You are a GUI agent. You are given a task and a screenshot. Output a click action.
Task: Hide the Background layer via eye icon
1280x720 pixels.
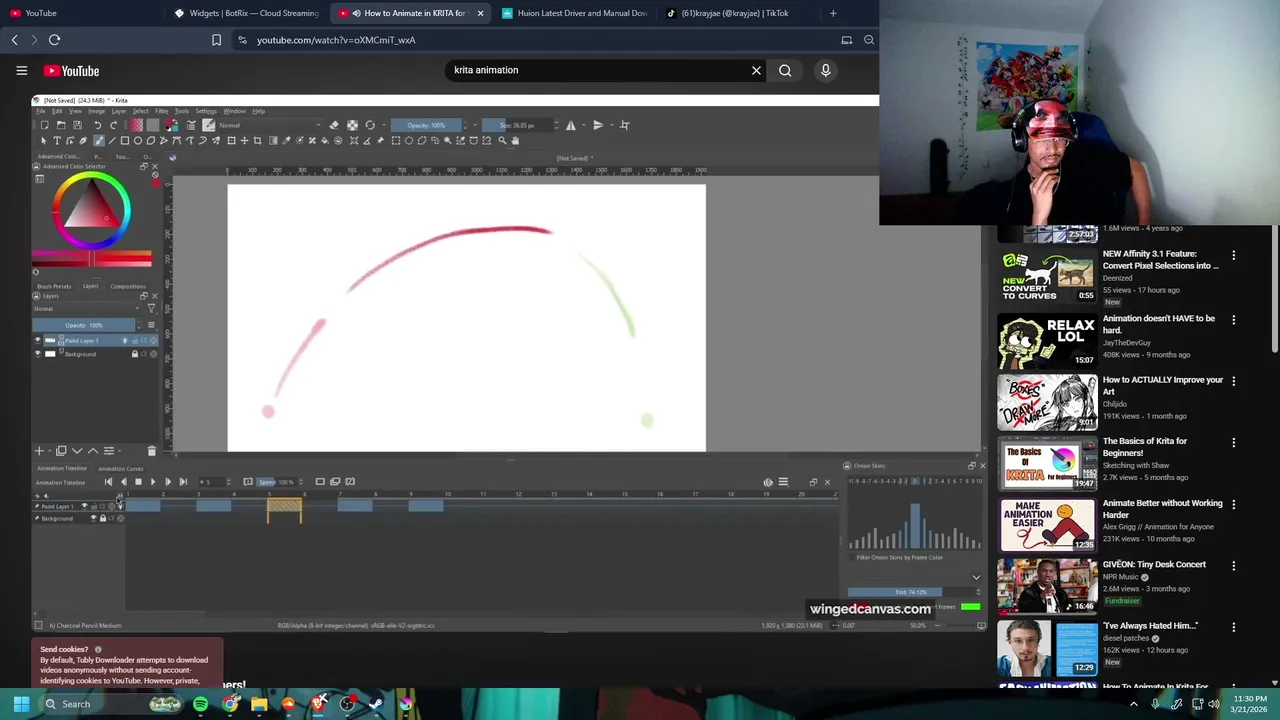38,354
